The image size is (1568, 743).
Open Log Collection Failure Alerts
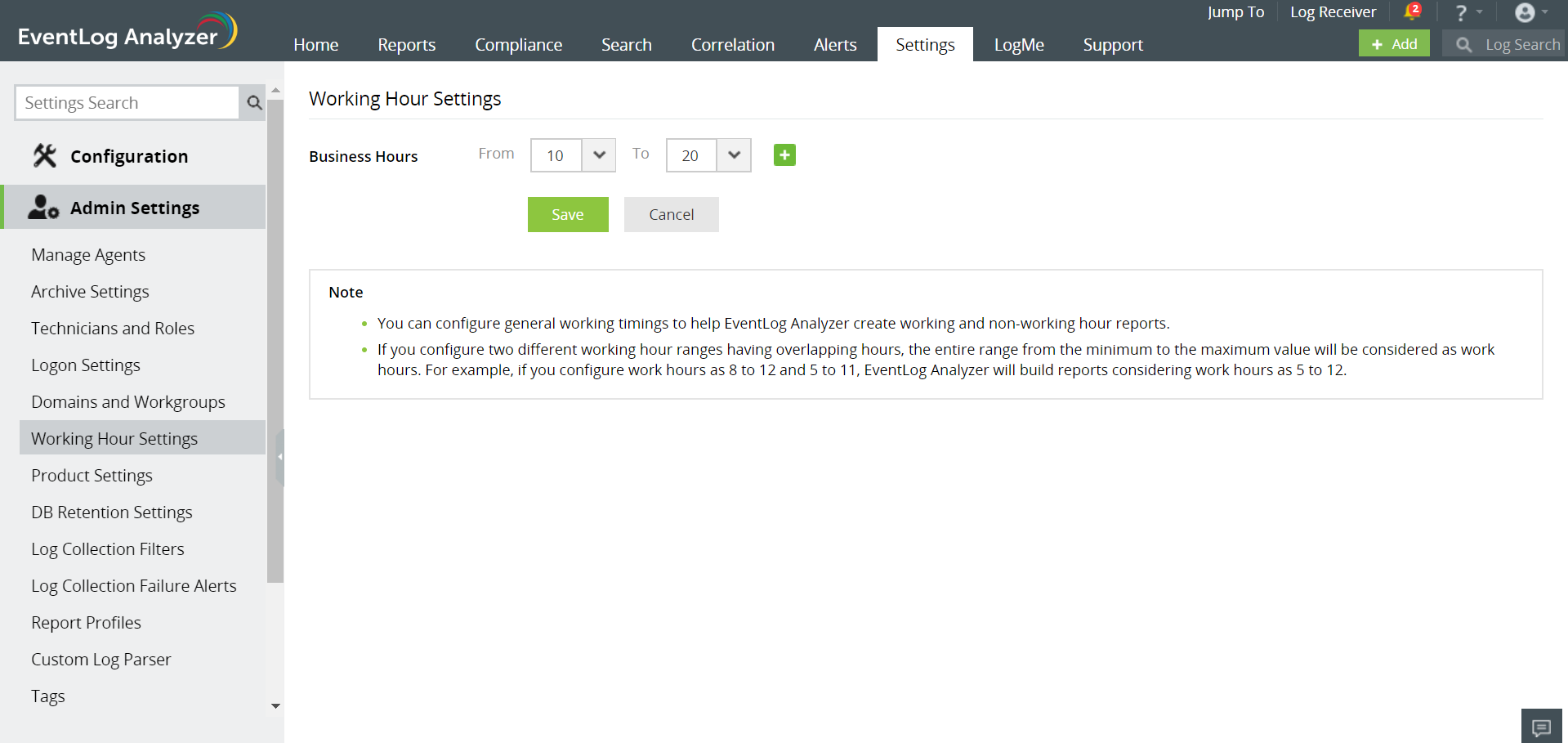tap(134, 586)
